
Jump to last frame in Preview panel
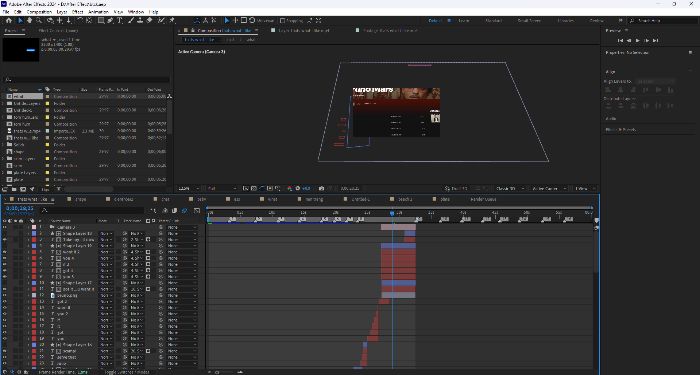pyautogui.click(x=656, y=41)
